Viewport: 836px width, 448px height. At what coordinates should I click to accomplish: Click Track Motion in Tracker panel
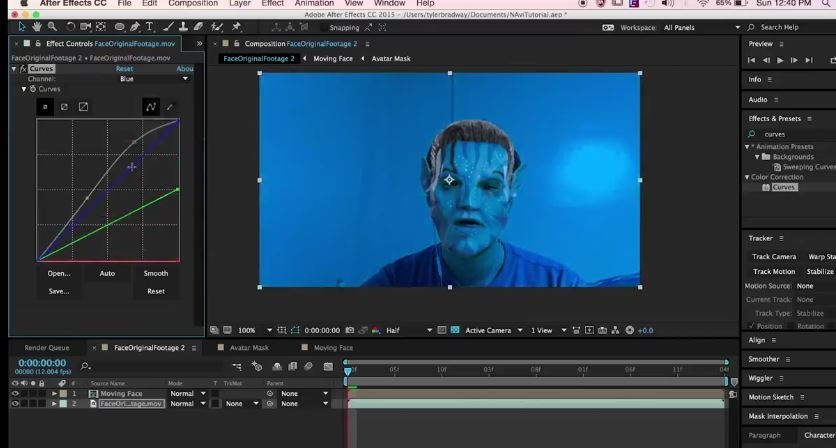click(x=774, y=271)
